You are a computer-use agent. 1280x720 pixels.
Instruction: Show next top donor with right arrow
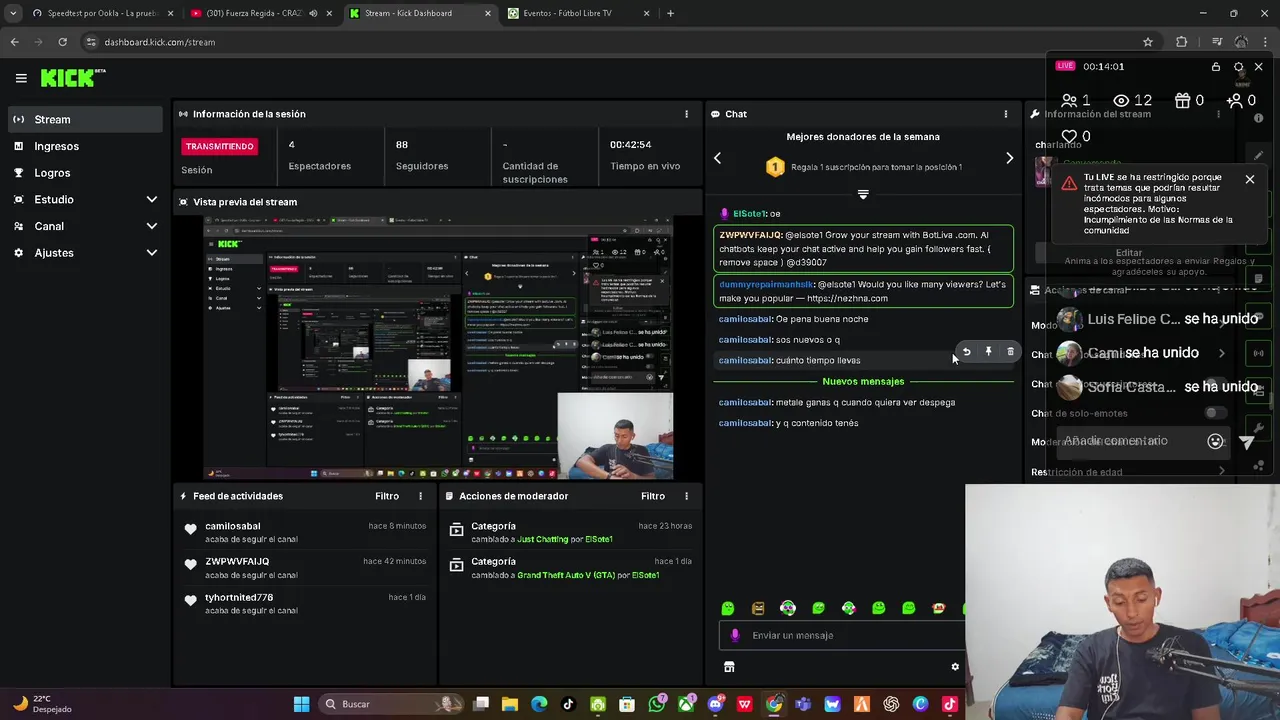1009,158
